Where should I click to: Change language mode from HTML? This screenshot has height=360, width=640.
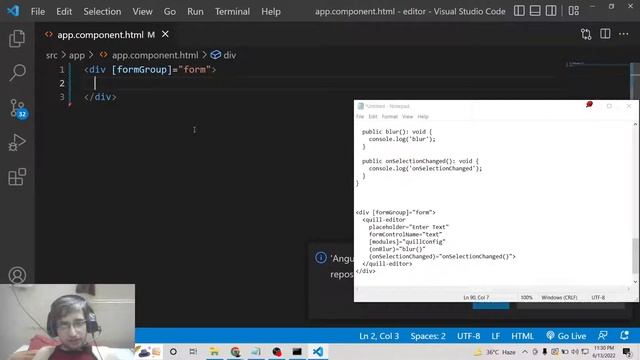pos(522,336)
